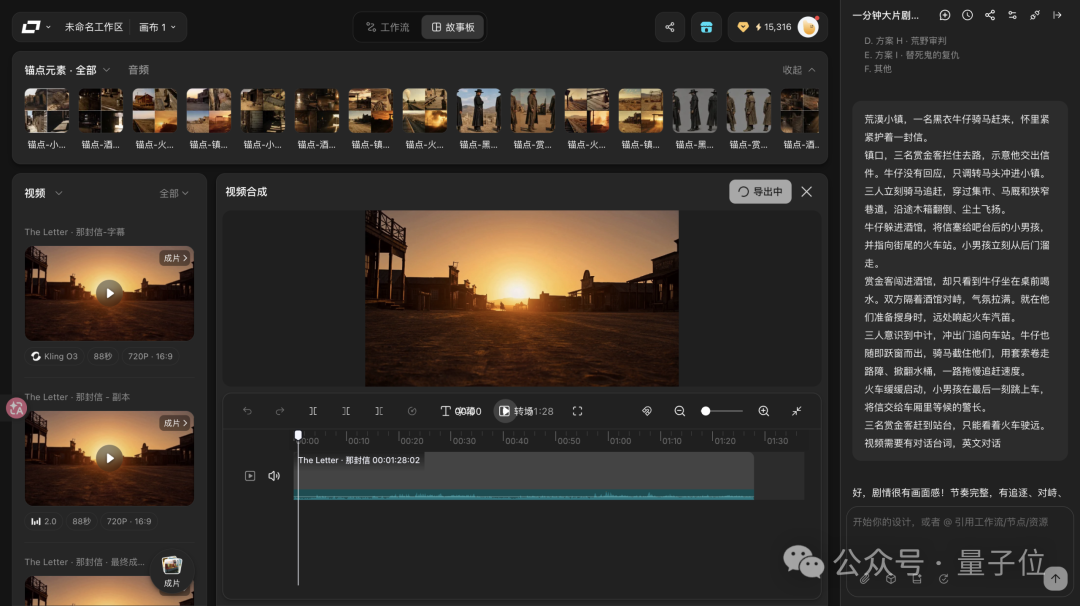This screenshot has height=606, width=1080.
Task: Expand the 锚点元素 · 全部 filter dropdown
Action: click(x=68, y=70)
